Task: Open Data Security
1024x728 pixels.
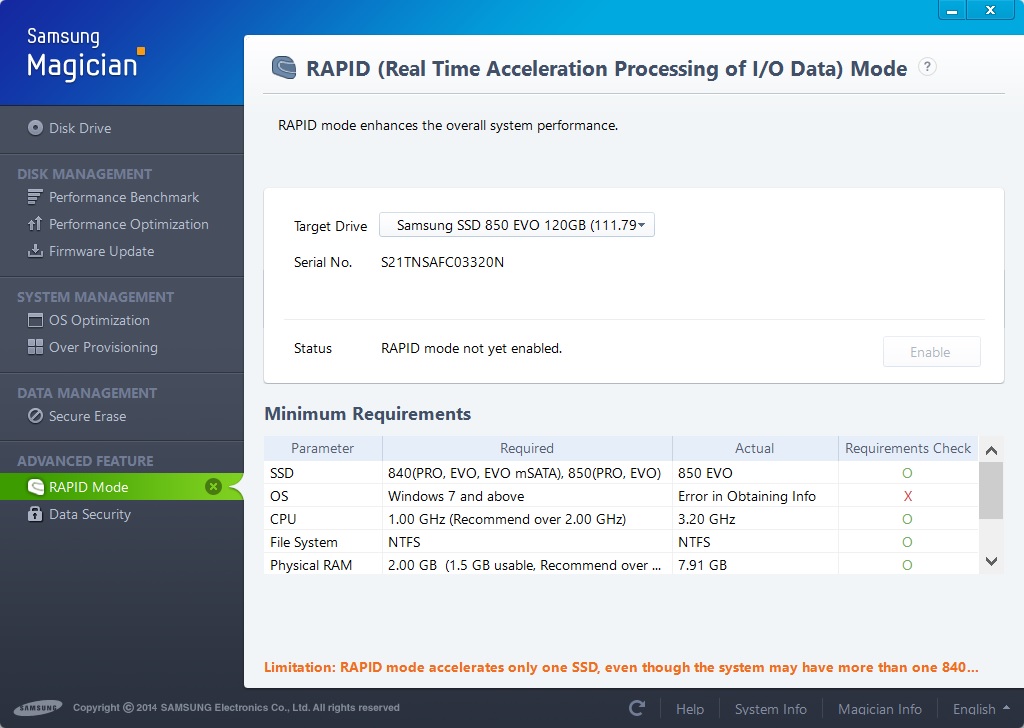Action: (x=90, y=514)
